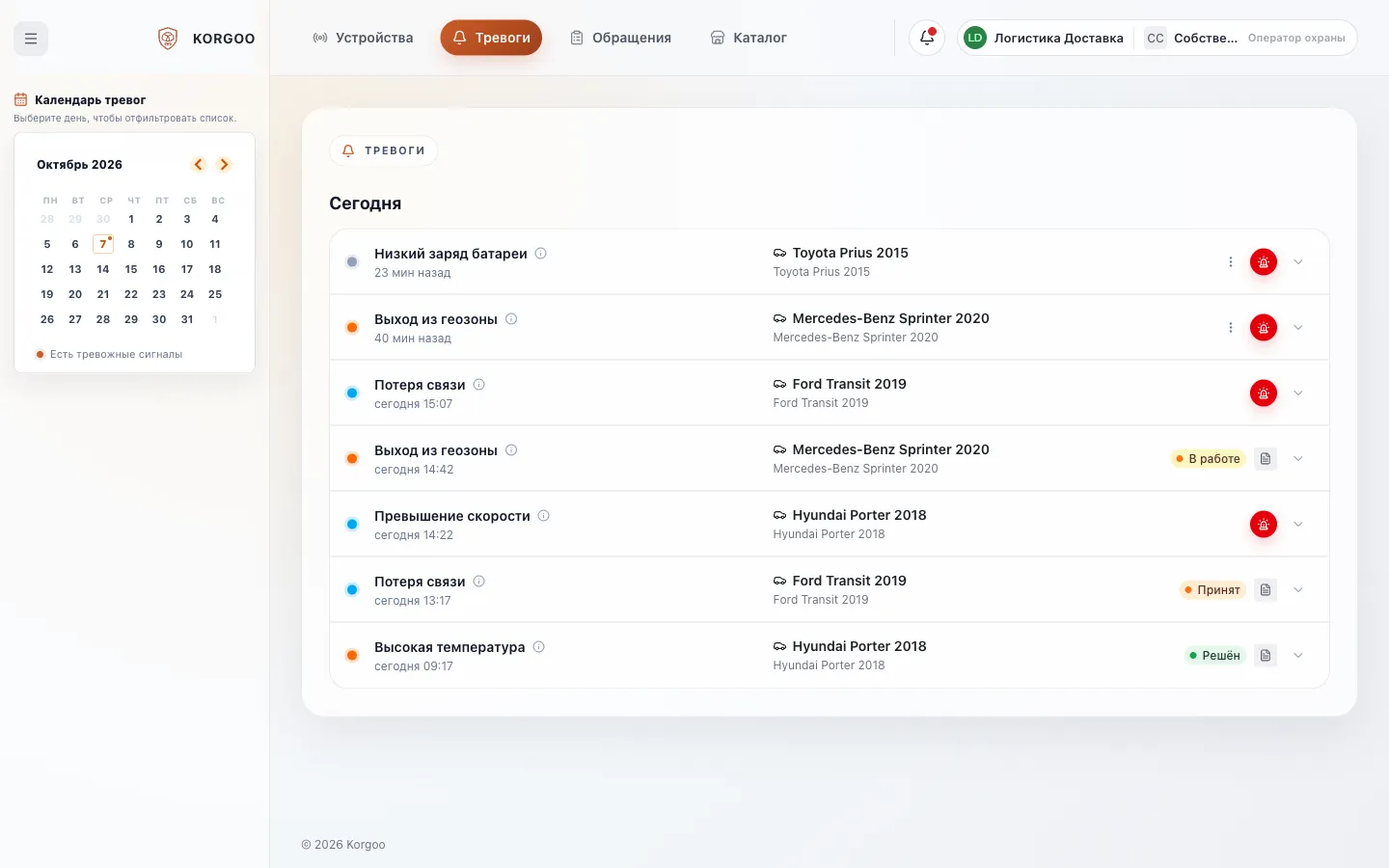
Task: Select the Тревоги tab
Action: coord(491,39)
